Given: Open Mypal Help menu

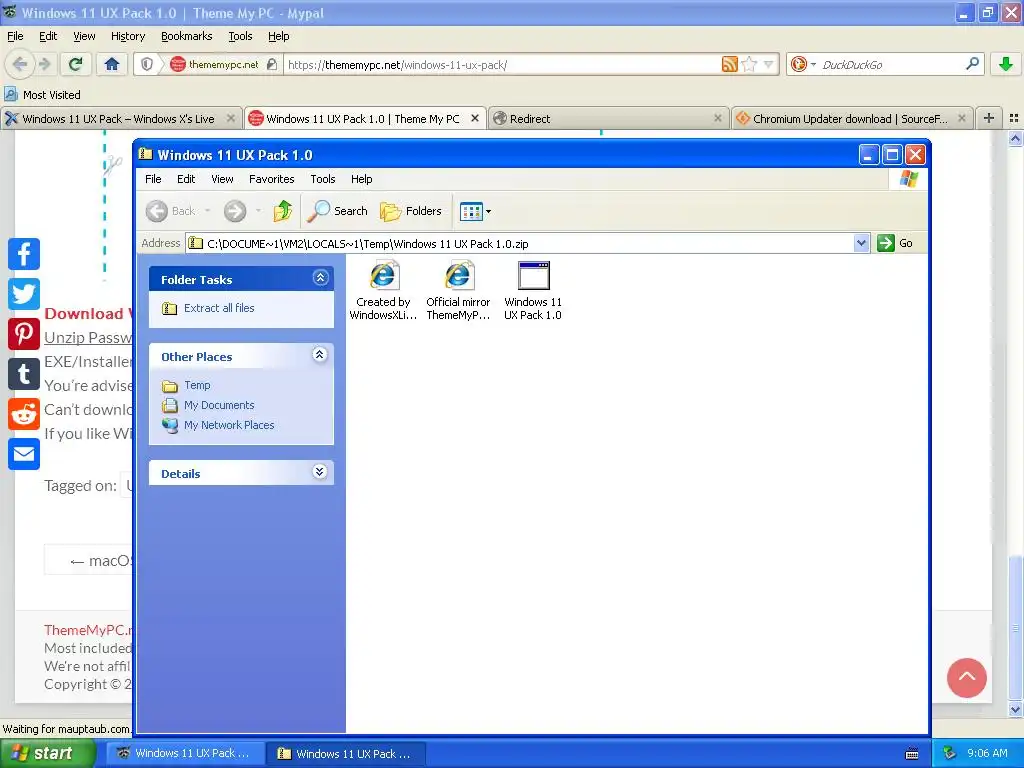Looking at the screenshot, I should [x=278, y=36].
